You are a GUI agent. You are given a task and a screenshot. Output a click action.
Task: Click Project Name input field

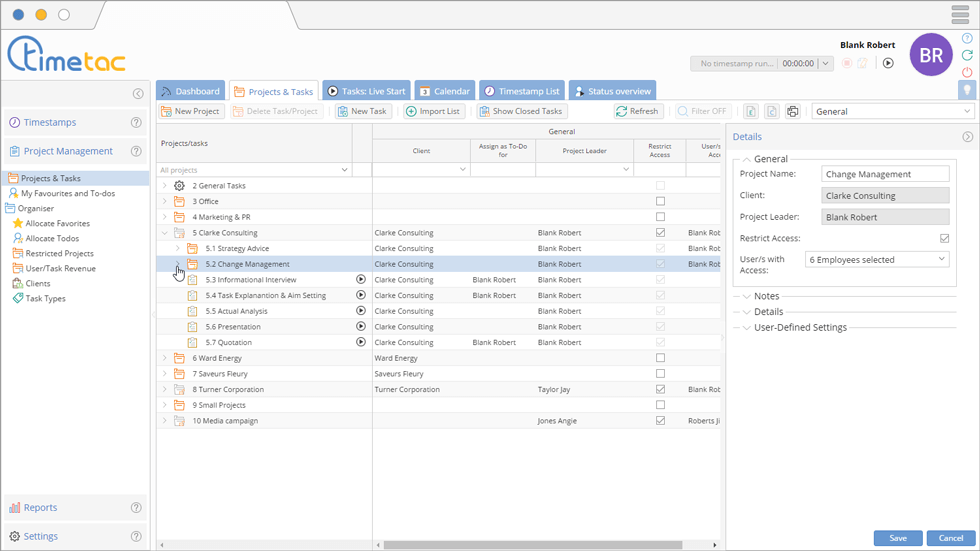point(885,174)
